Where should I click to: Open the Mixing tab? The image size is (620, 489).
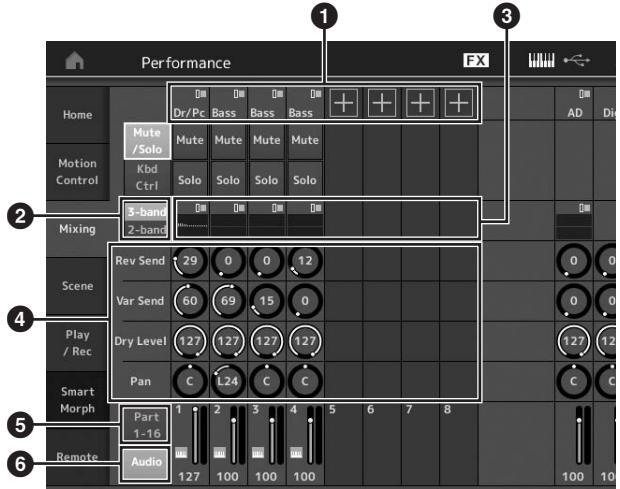(x=76, y=228)
